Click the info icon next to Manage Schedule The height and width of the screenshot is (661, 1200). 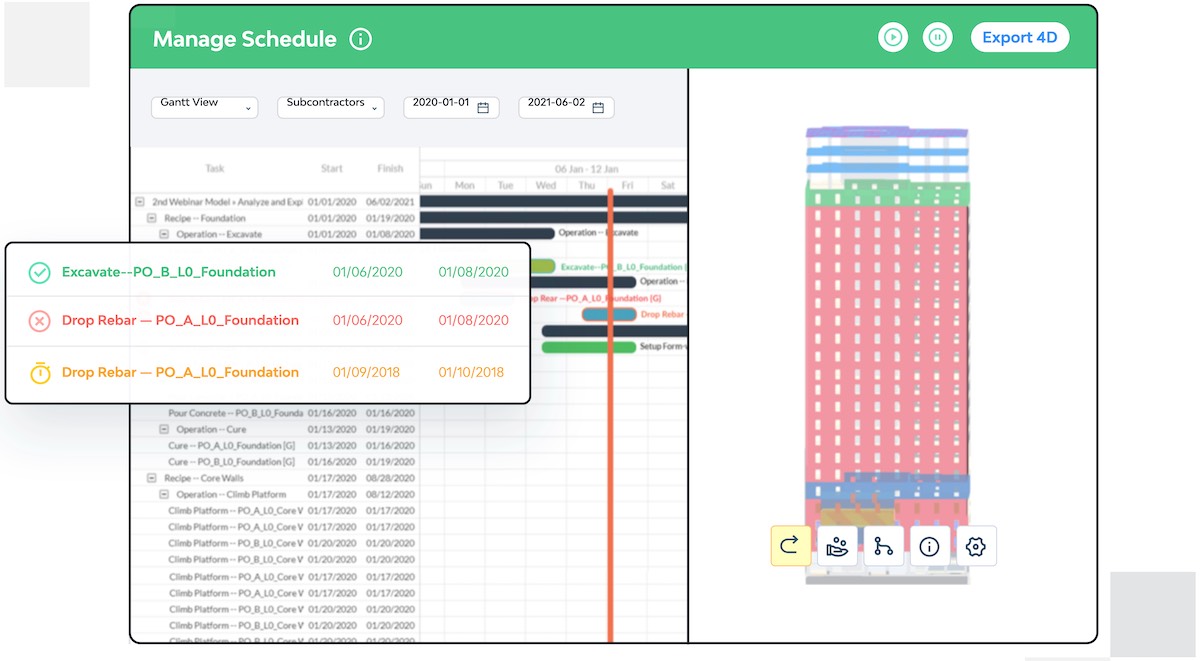pyautogui.click(x=358, y=39)
